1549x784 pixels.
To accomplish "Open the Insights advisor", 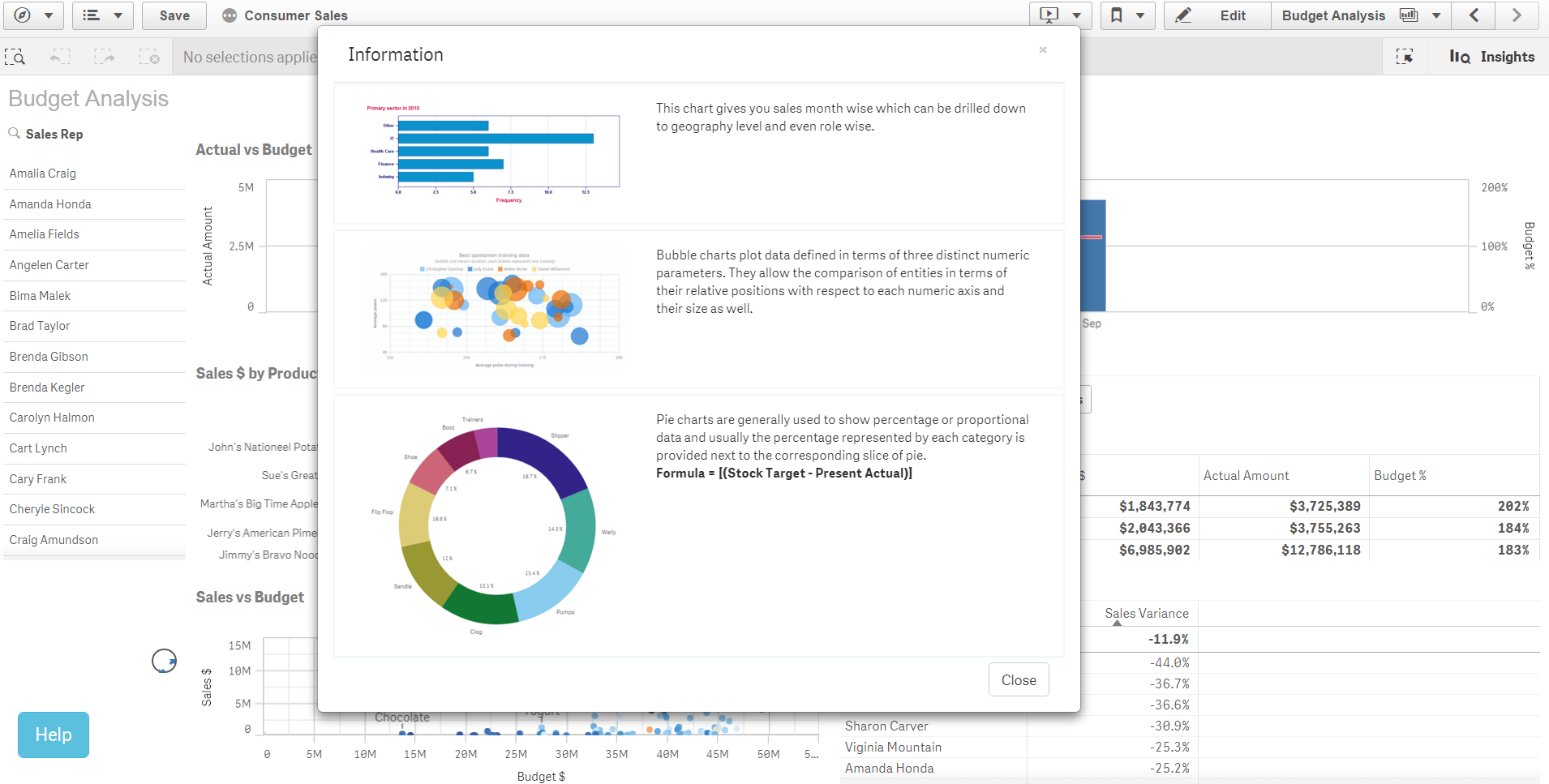I will click(1492, 57).
